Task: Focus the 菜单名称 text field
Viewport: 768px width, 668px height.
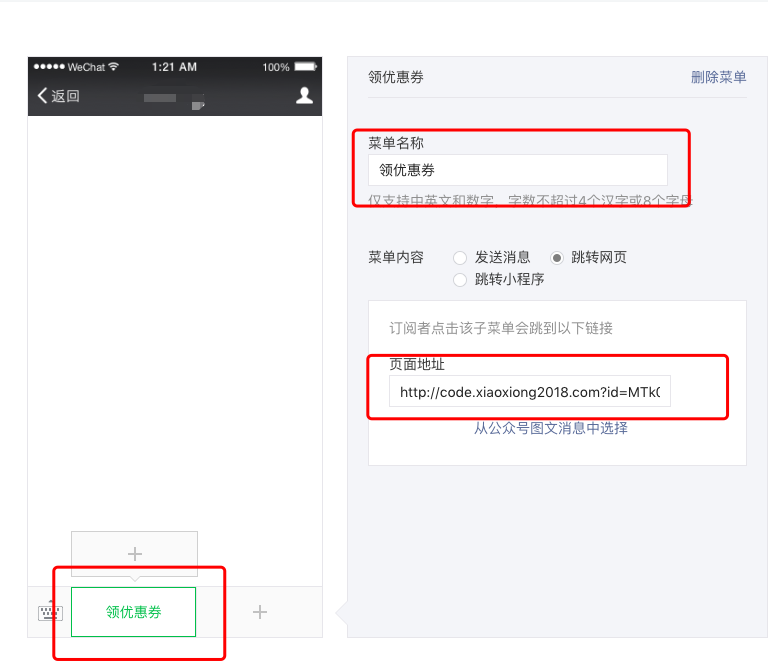Action: point(517,170)
